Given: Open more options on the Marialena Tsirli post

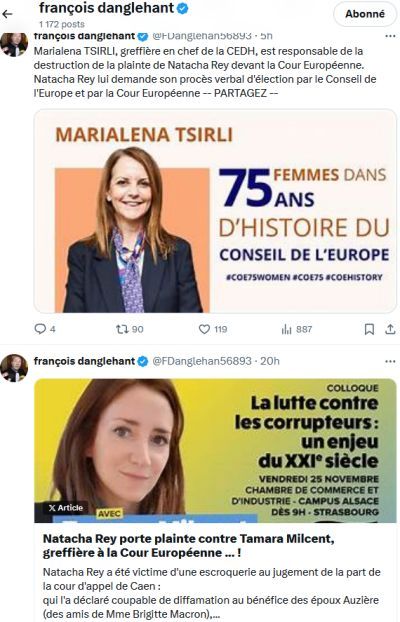Looking at the screenshot, I should click(x=390, y=36).
